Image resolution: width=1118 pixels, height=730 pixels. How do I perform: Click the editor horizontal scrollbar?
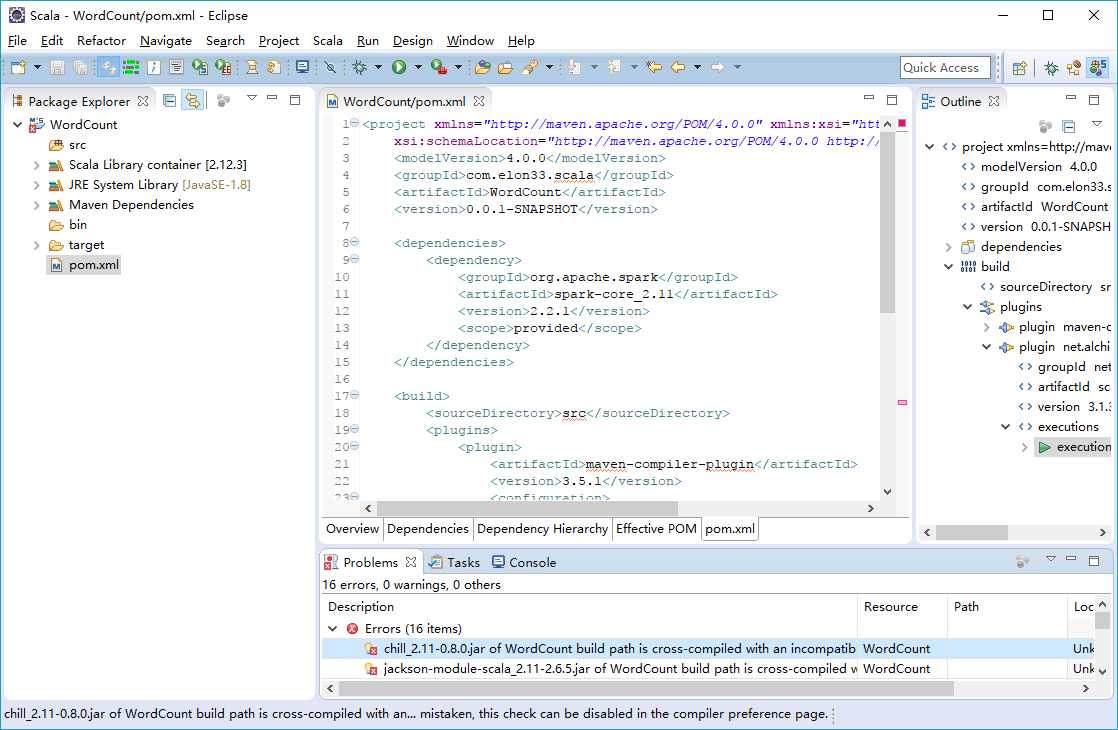(x=527, y=508)
